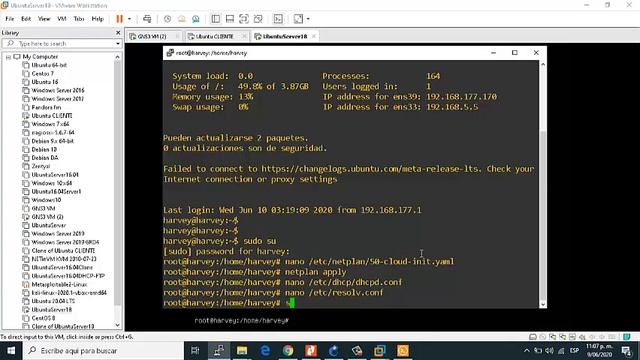Switch to the Ubuntu CLIENTE tab
This screenshot has height=360, width=640.
(x=215, y=36)
